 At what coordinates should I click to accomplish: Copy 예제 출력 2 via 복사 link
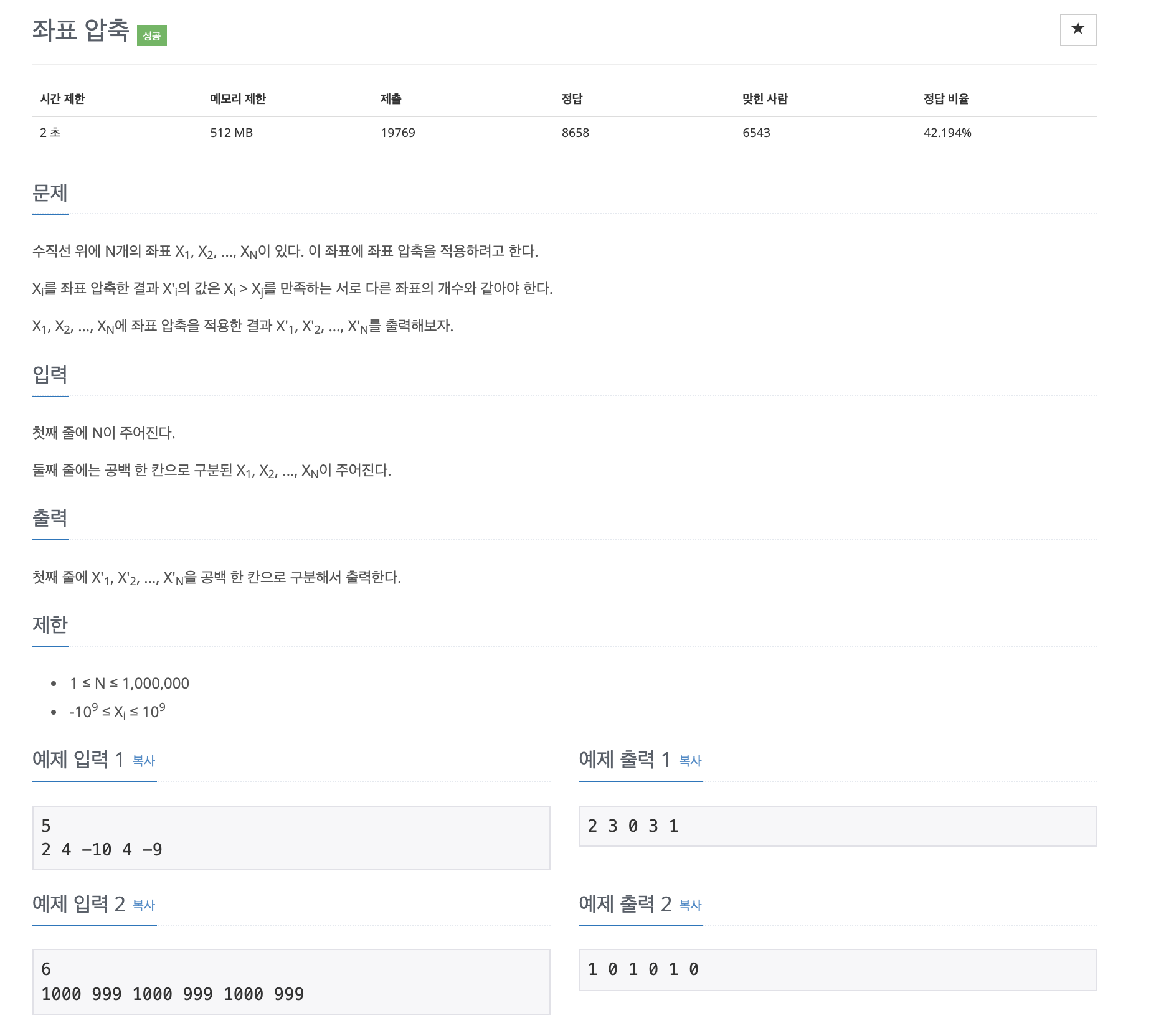[x=690, y=905]
